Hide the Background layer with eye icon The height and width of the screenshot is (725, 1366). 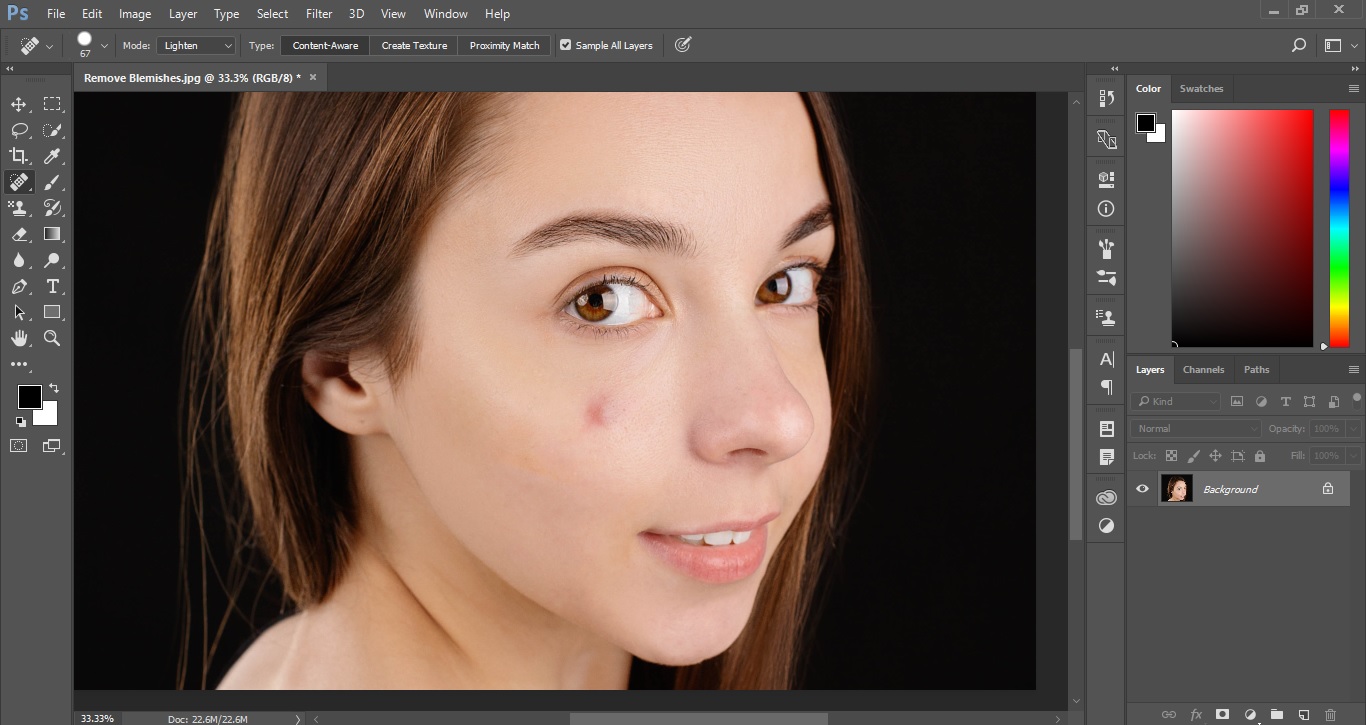(x=1142, y=489)
